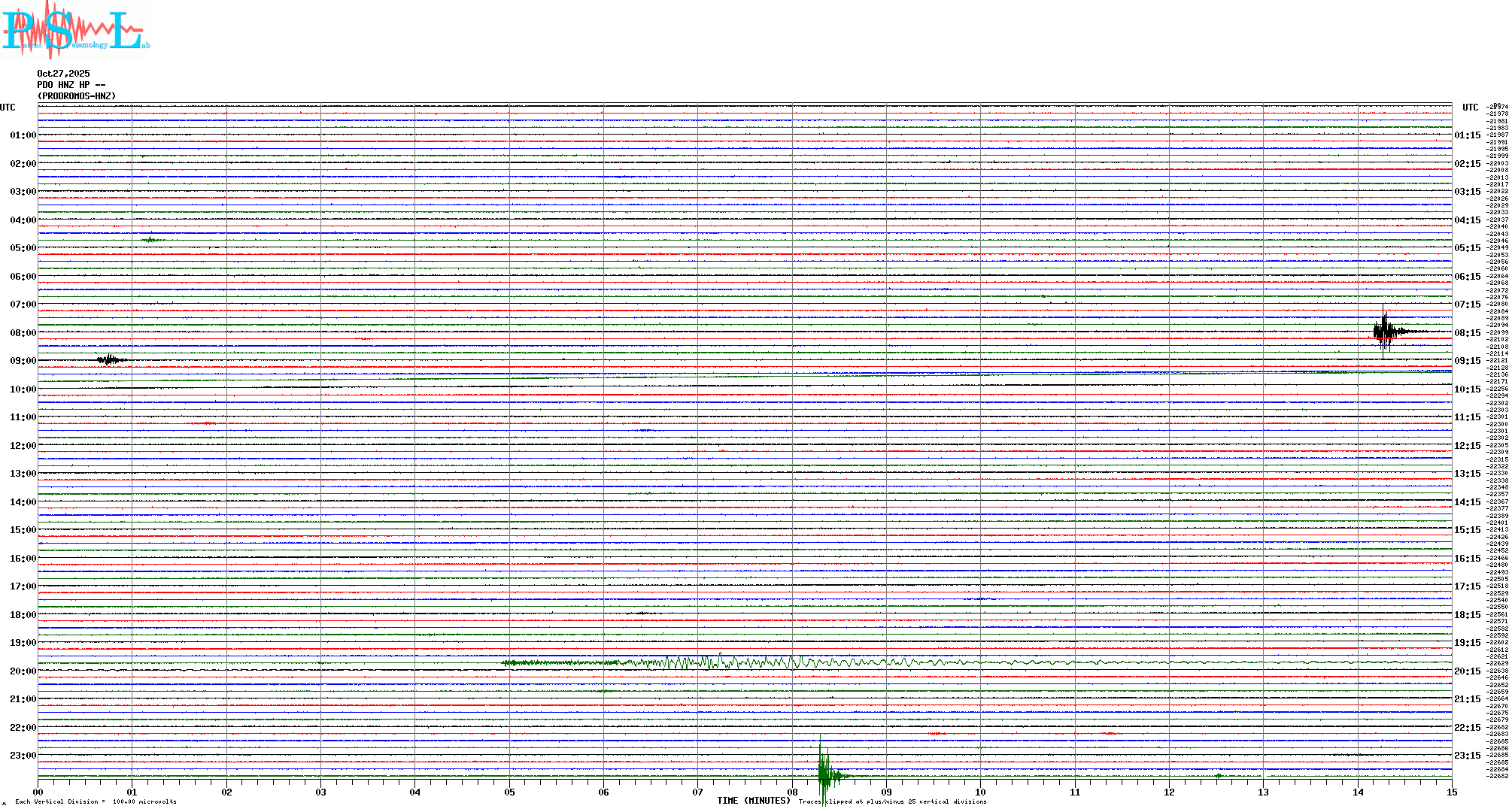
Task: Click the 20:00 hour label on left
Action: click(x=23, y=671)
